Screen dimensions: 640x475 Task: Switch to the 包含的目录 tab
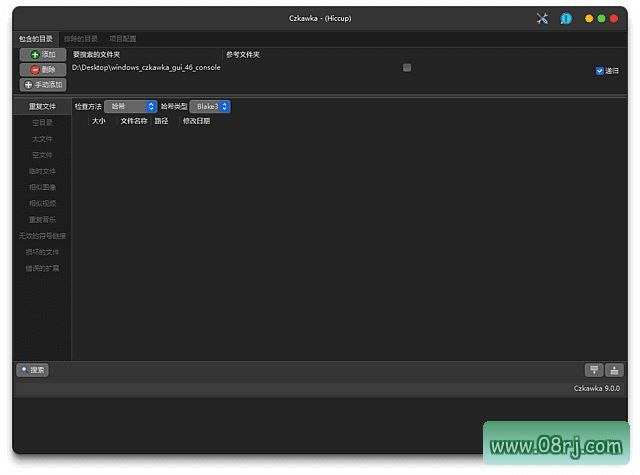(36, 39)
